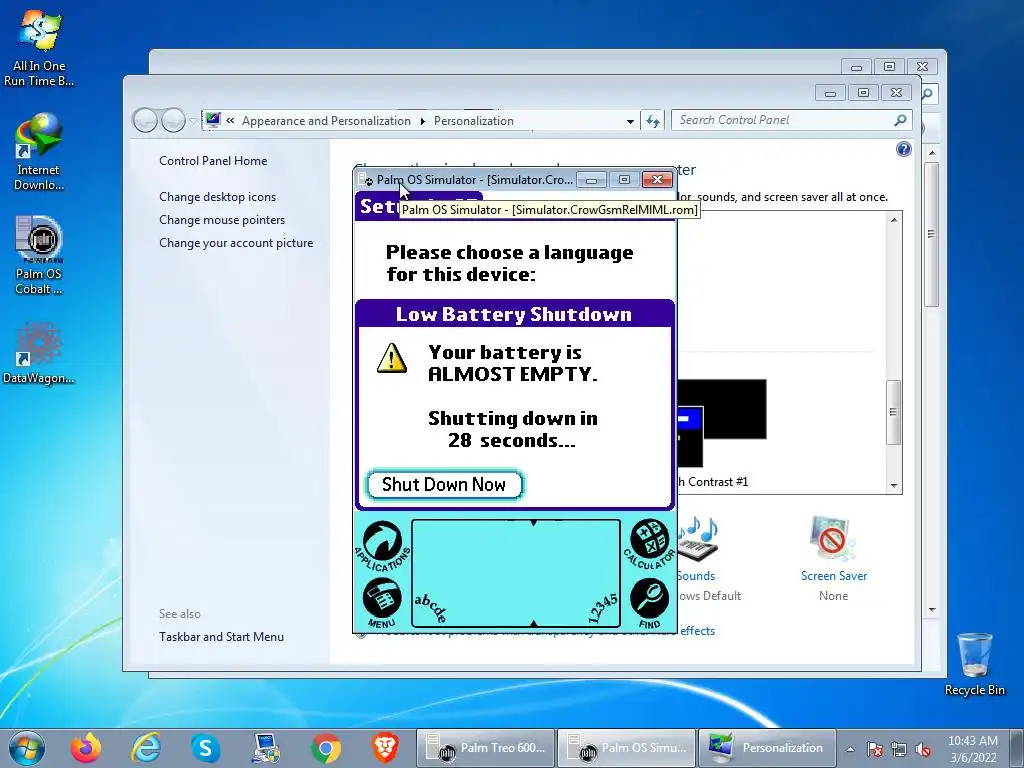Click the computer network taskbar icon
The image size is (1024, 768).
tap(266, 748)
